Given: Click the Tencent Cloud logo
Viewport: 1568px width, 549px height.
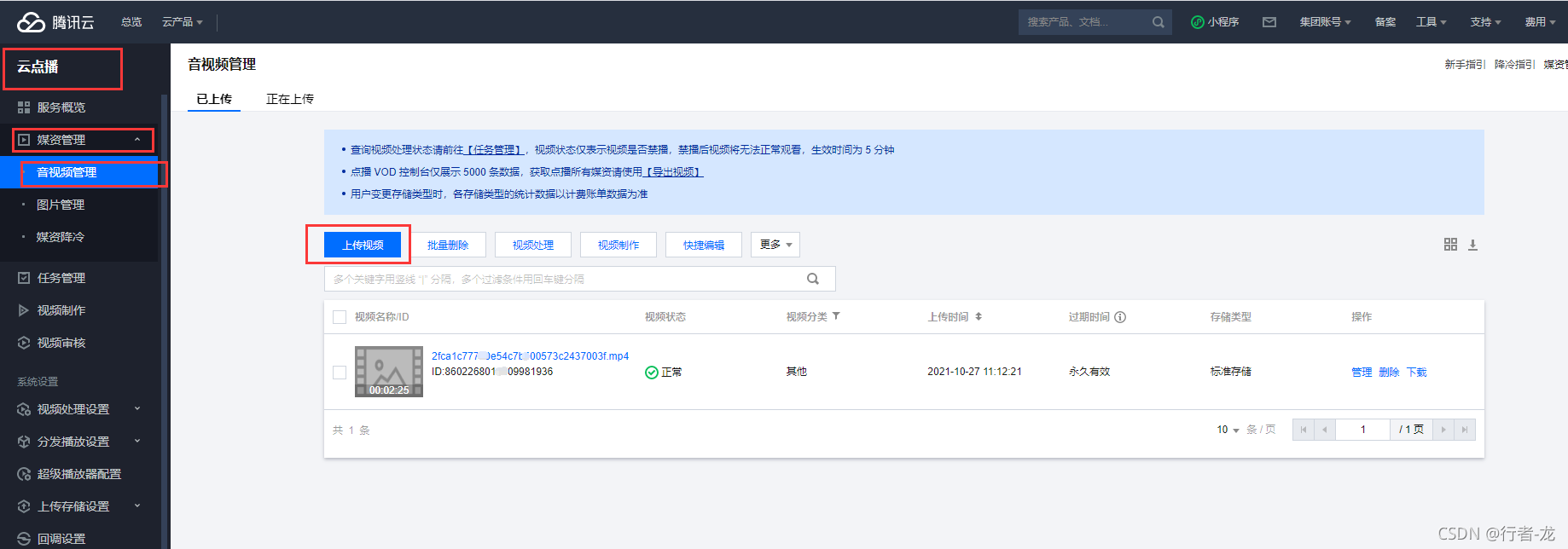Looking at the screenshot, I should click(x=55, y=22).
